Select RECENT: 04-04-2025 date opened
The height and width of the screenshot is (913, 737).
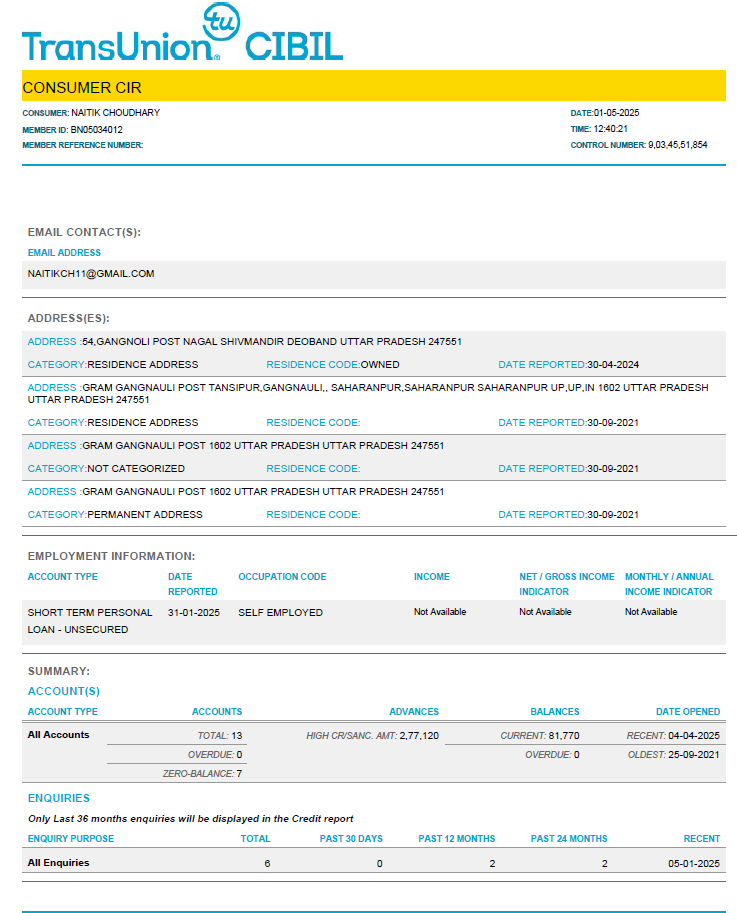pyautogui.click(x=674, y=735)
